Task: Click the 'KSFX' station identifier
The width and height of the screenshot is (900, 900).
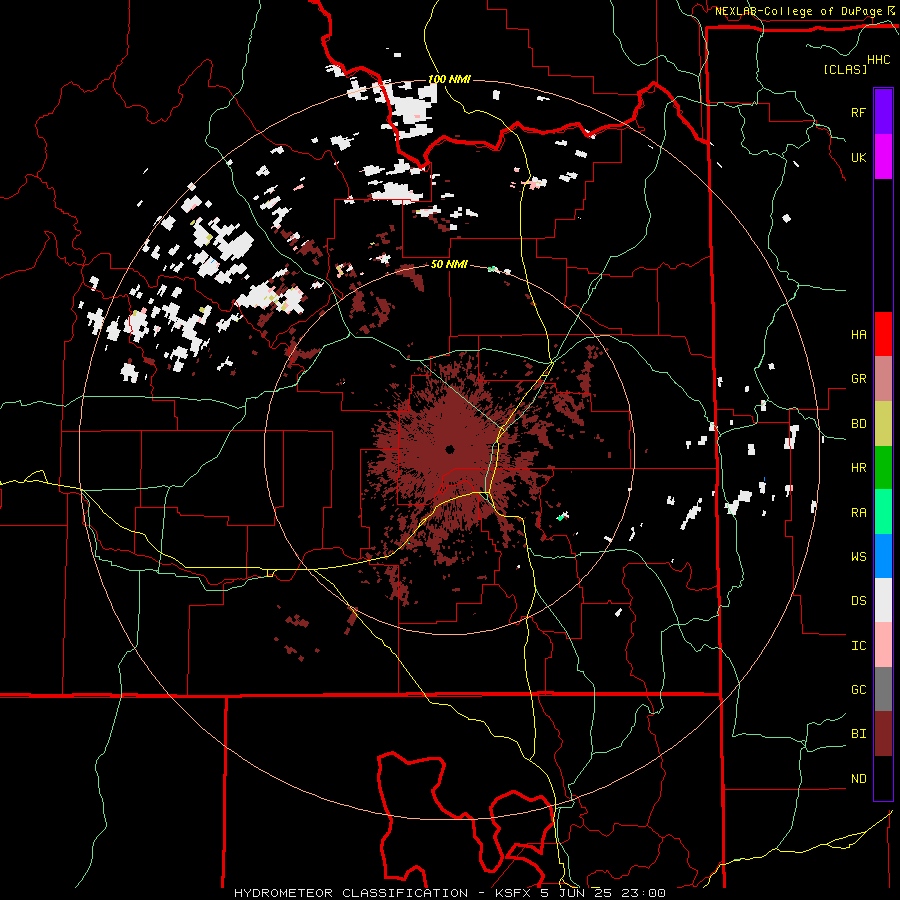Action: 514,893
